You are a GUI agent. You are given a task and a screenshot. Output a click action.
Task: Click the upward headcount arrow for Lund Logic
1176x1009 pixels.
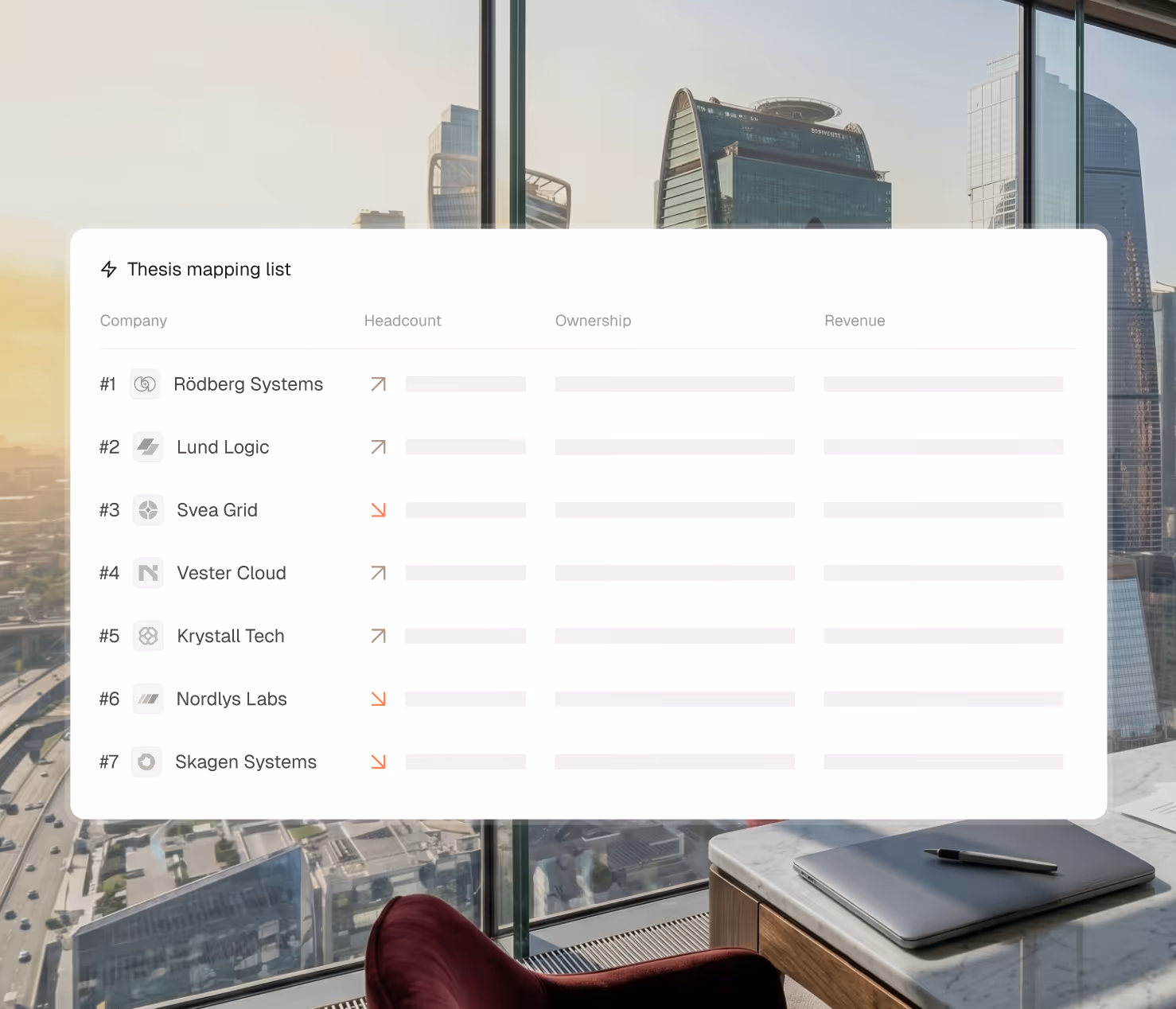(x=379, y=447)
